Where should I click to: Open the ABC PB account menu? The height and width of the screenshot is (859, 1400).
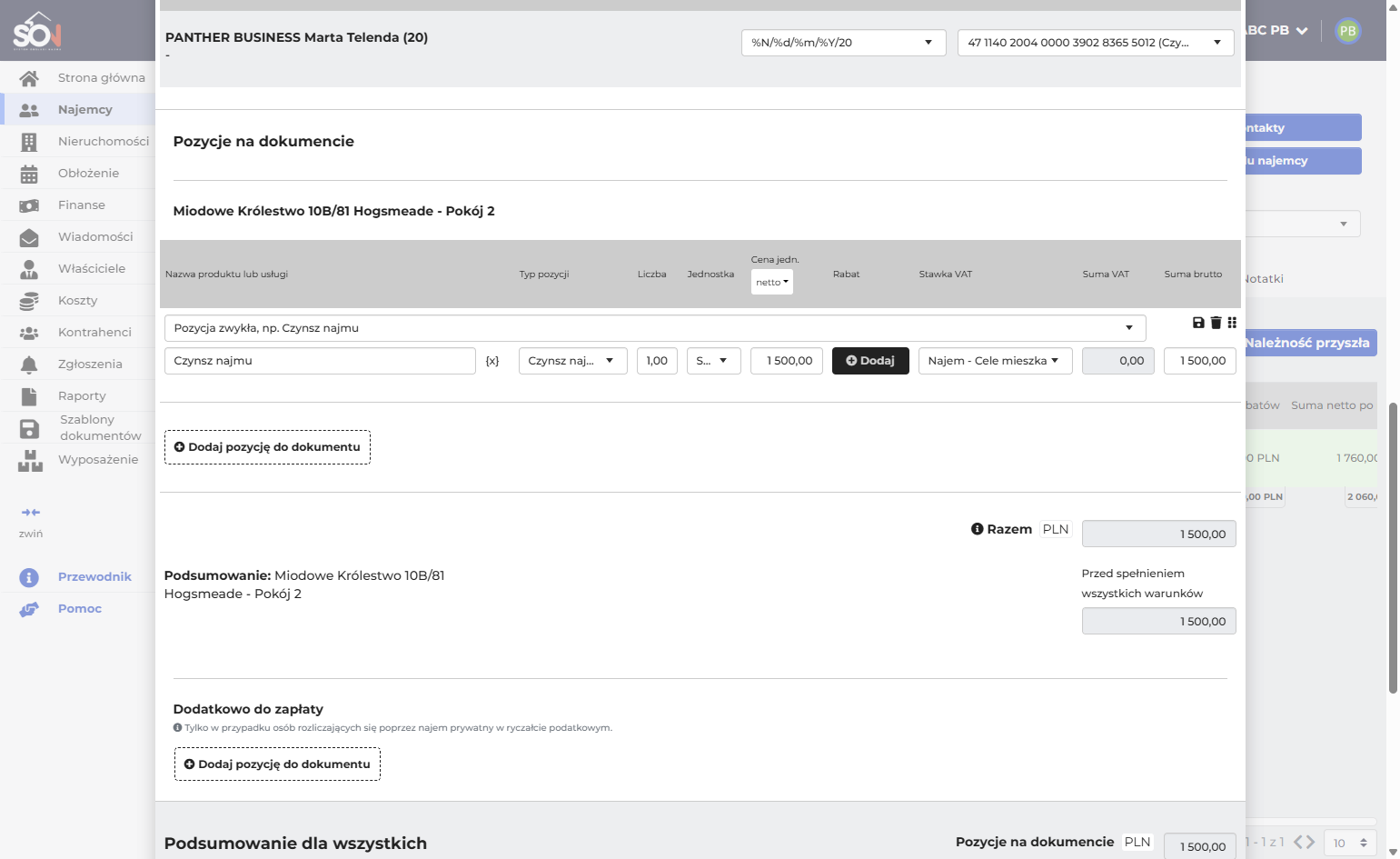click(x=1276, y=30)
